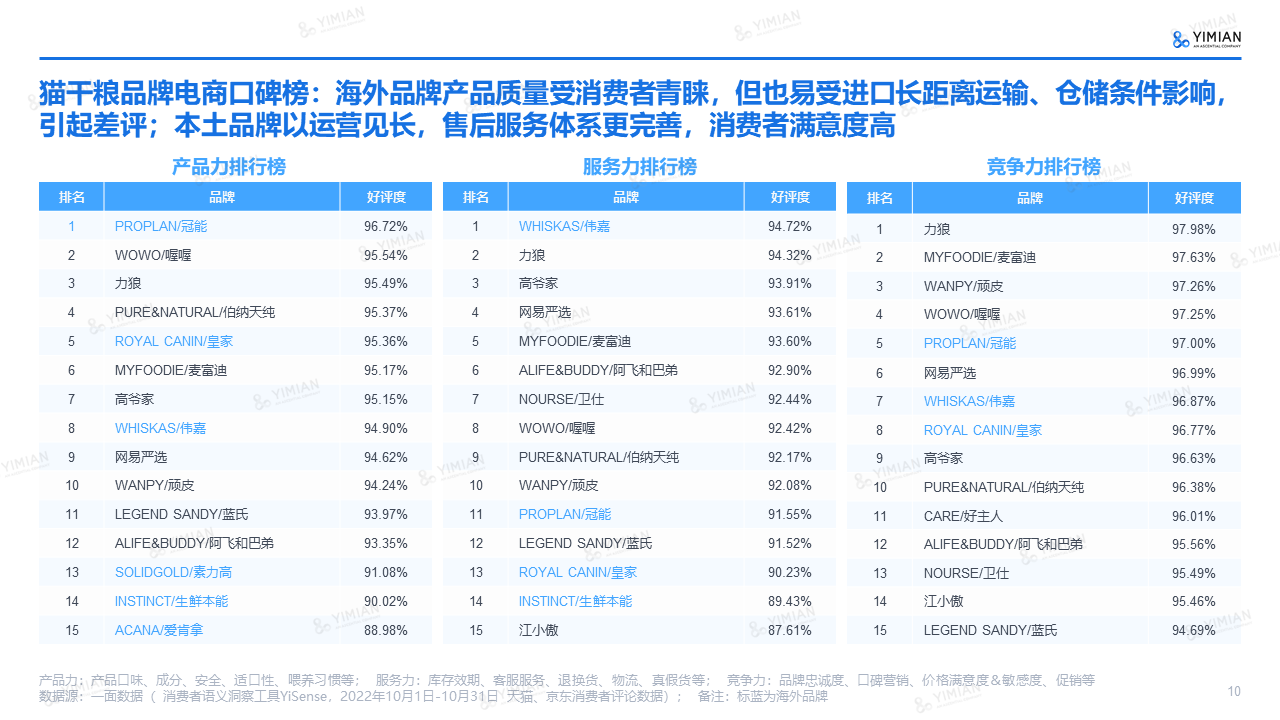
Task: Click 好评度 column header in 产品力 table
Action: pyautogui.click(x=385, y=197)
